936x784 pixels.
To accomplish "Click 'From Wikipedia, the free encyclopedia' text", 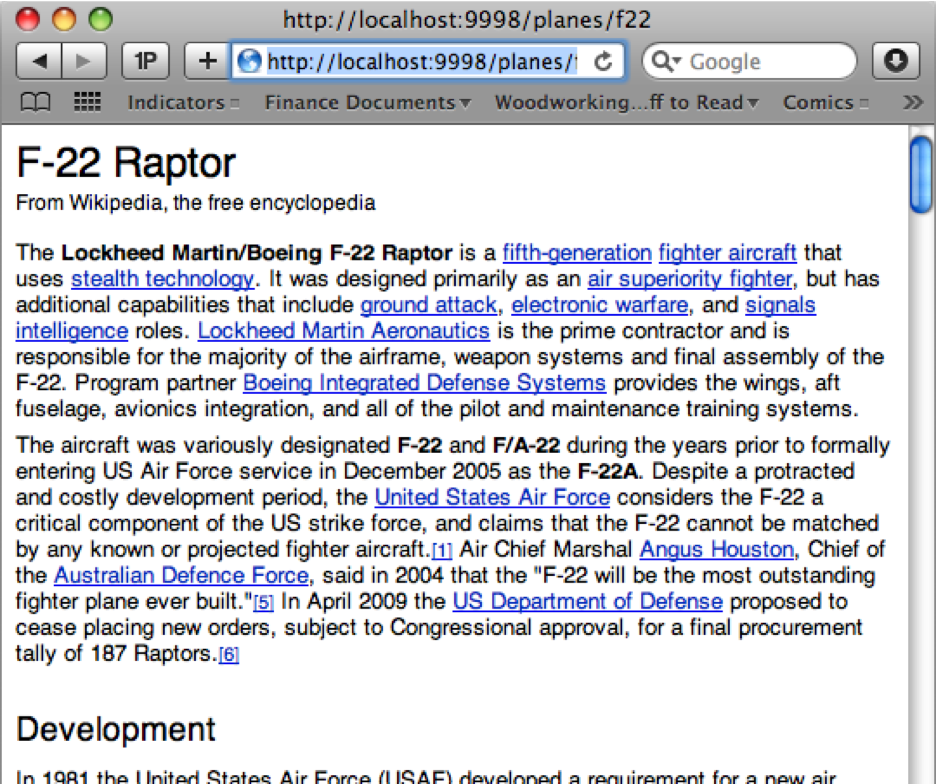I will pos(196,203).
